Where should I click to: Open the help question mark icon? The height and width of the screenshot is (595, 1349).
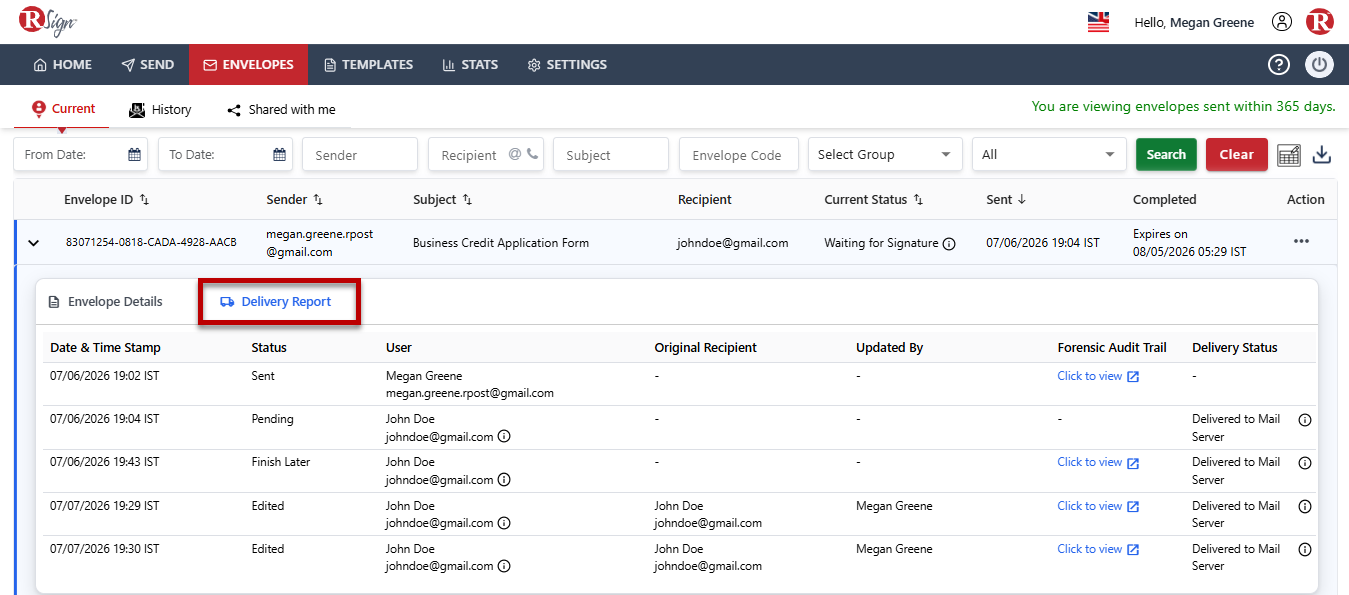(1278, 65)
